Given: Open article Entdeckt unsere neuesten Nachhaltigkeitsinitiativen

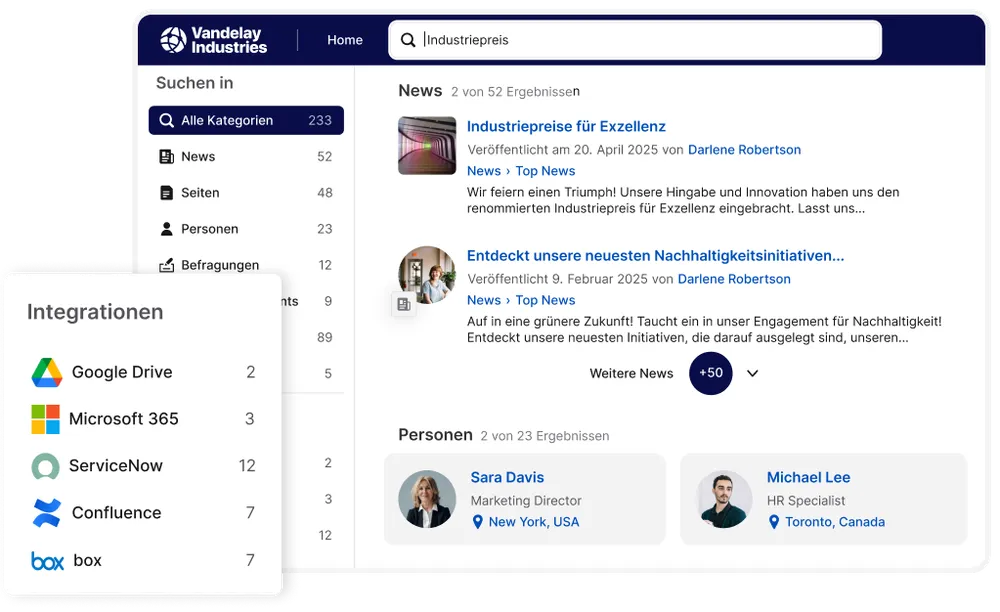Looking at the screenshot, I should (x=656, y=256).
